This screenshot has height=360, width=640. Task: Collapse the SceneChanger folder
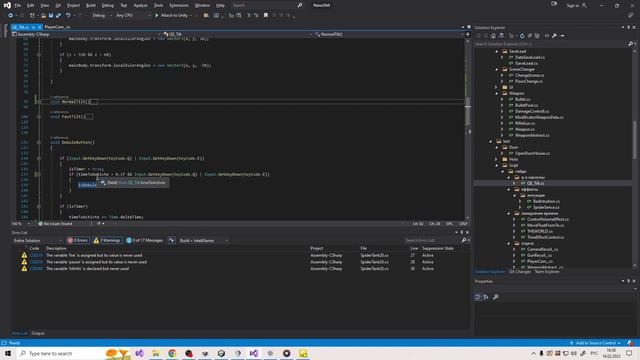point(497,69)
